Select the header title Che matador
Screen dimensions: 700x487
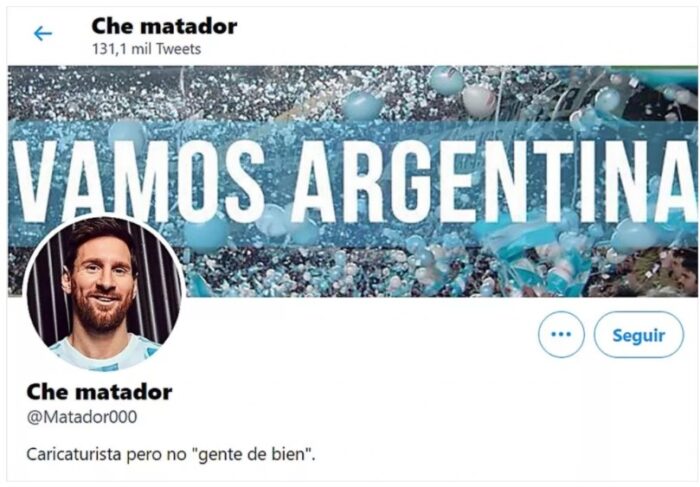click(164, 26)
